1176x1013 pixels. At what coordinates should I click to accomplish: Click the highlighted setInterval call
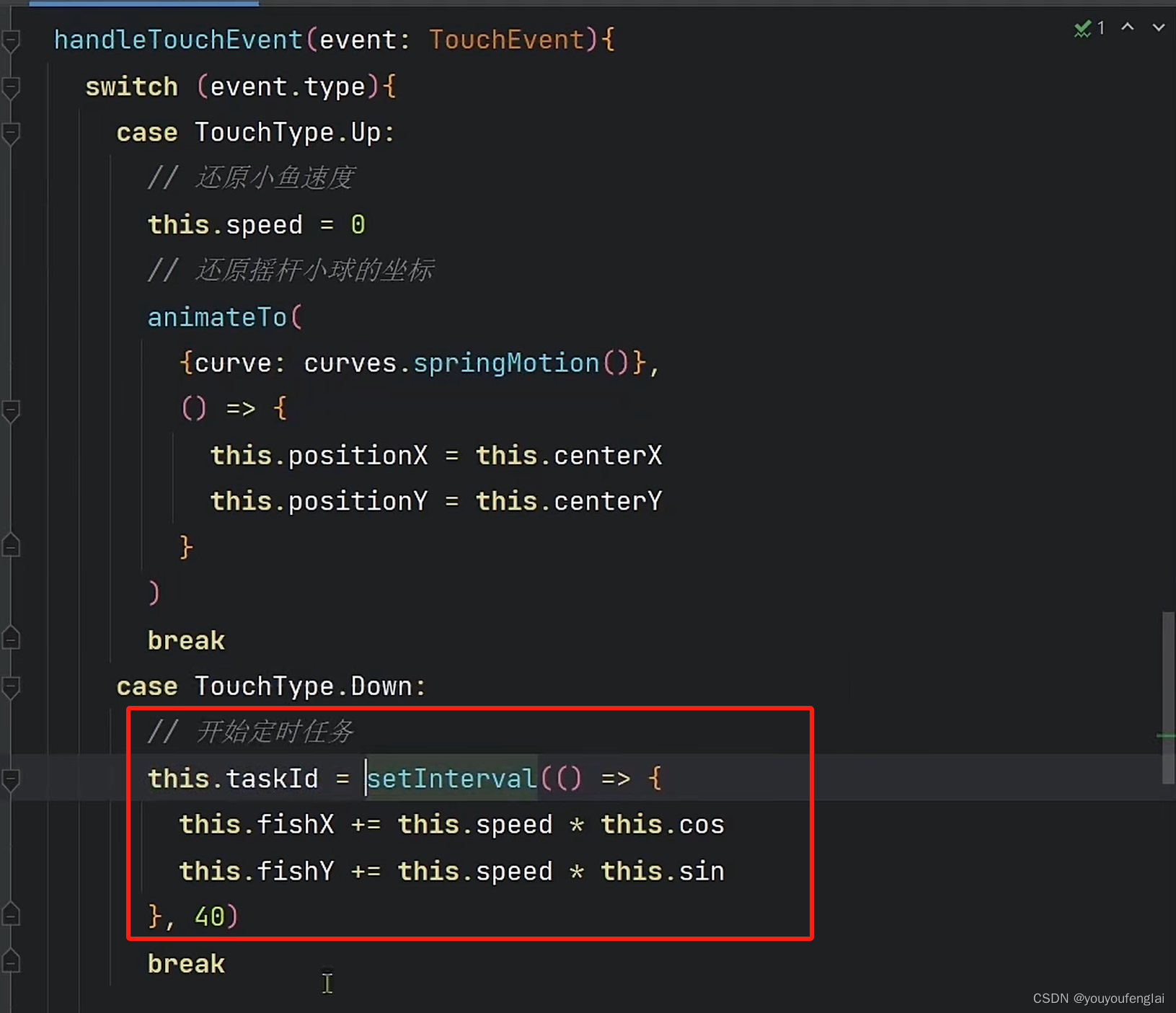[x=452, y=779]
